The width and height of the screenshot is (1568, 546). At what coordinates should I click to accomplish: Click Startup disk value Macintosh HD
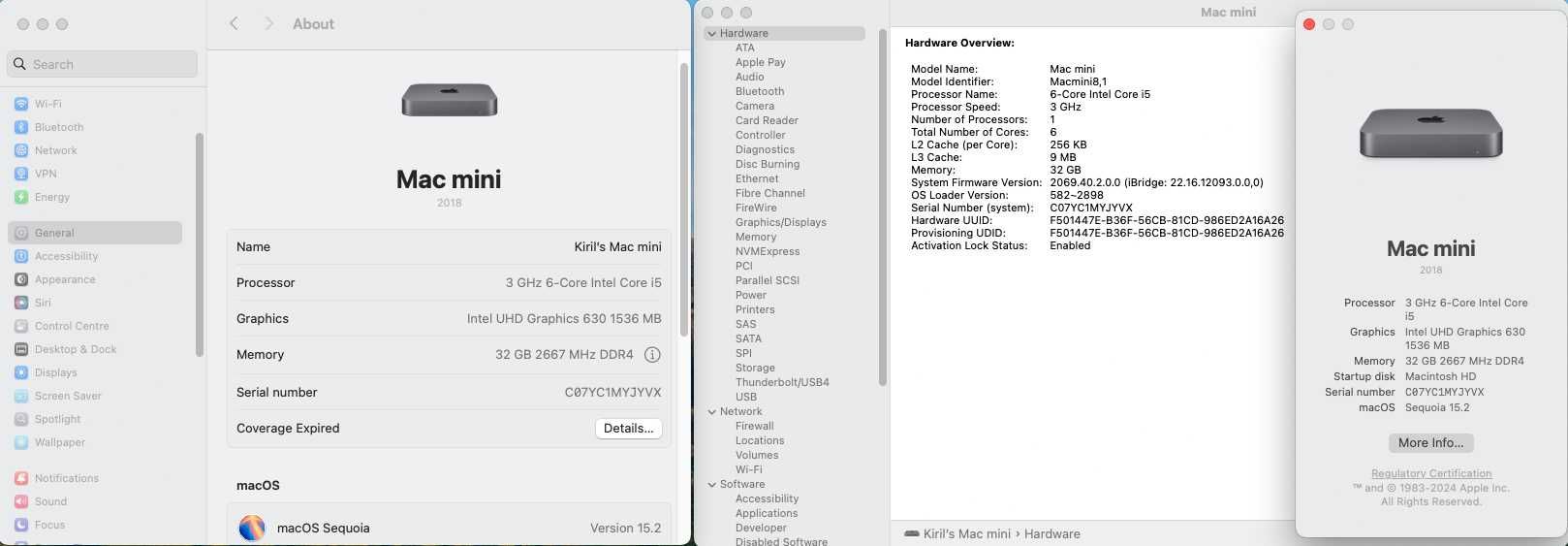(x=1440, y=376)
